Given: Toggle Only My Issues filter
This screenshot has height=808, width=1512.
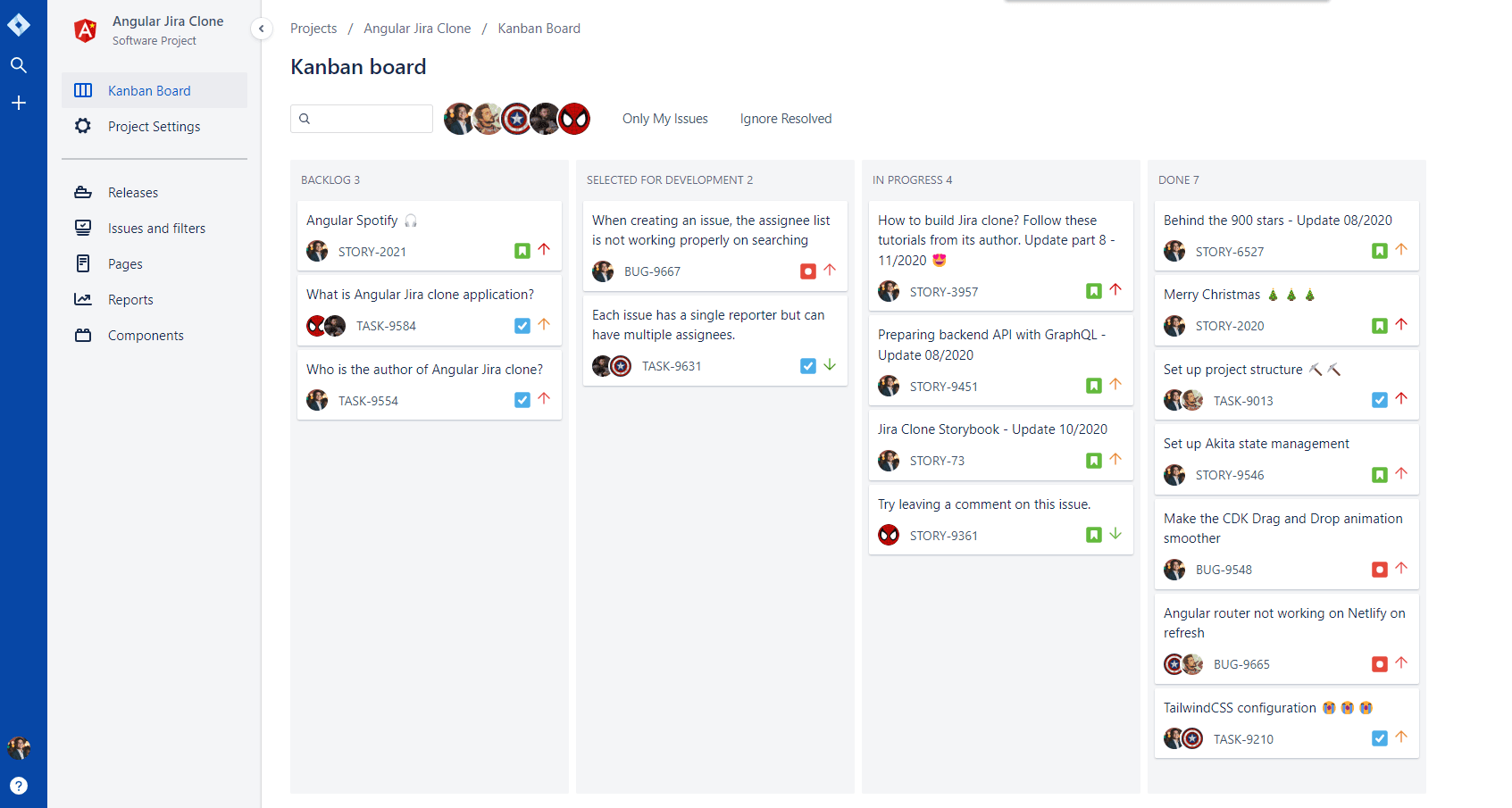Looking at the screenshot, I should click(x=664, y=119).
